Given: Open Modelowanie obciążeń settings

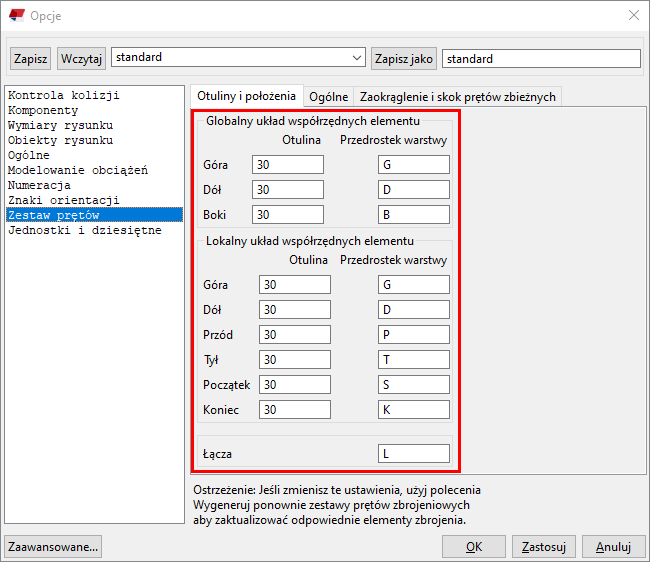Looking at the screenshot, I should click(77, 171).
